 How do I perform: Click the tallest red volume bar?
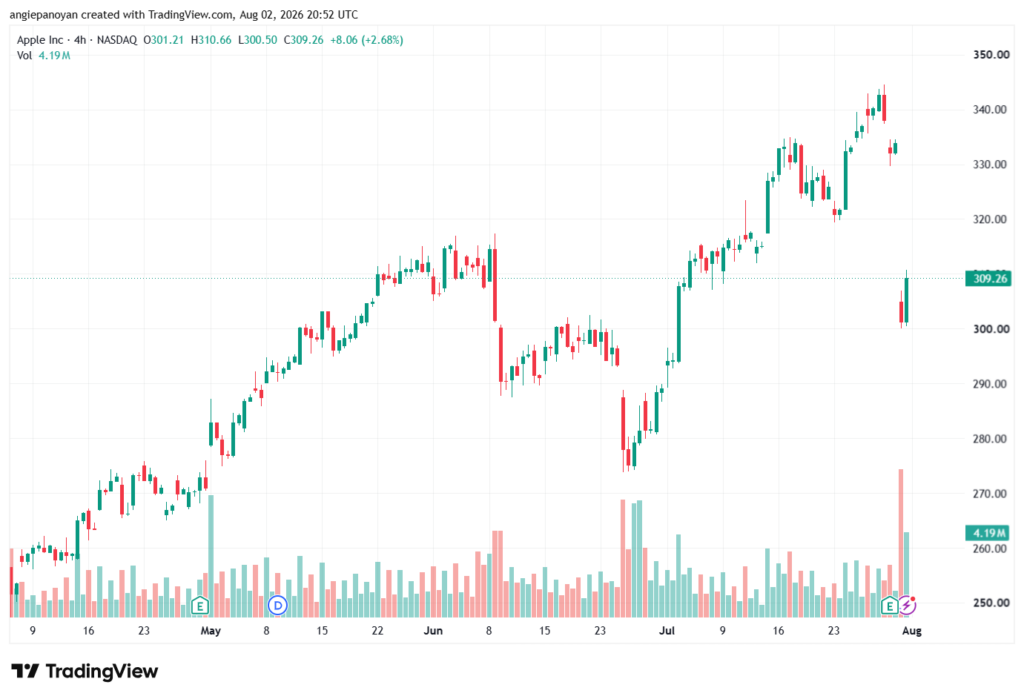coord(901,543)
